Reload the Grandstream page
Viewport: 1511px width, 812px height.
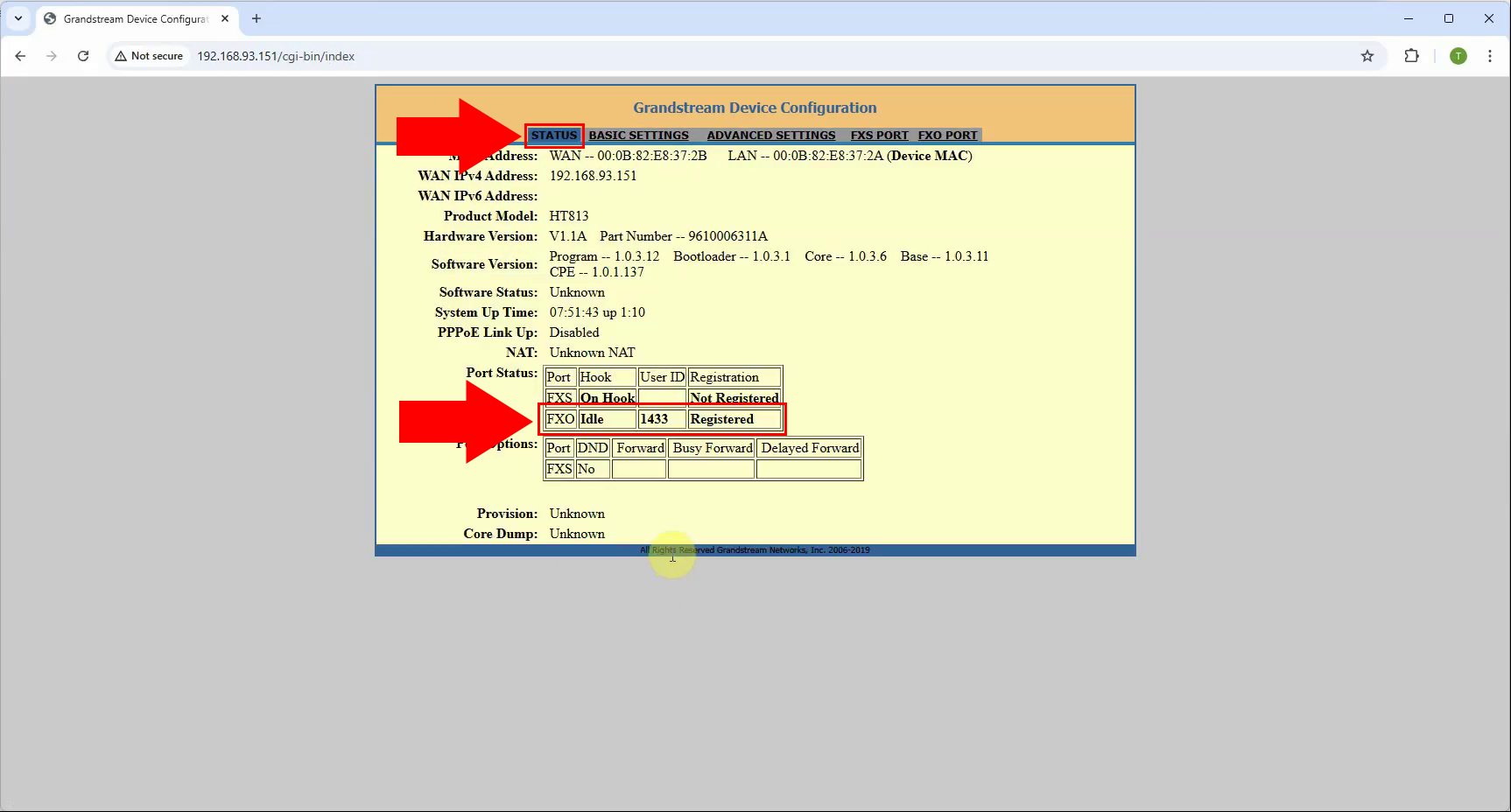point(83,56)
